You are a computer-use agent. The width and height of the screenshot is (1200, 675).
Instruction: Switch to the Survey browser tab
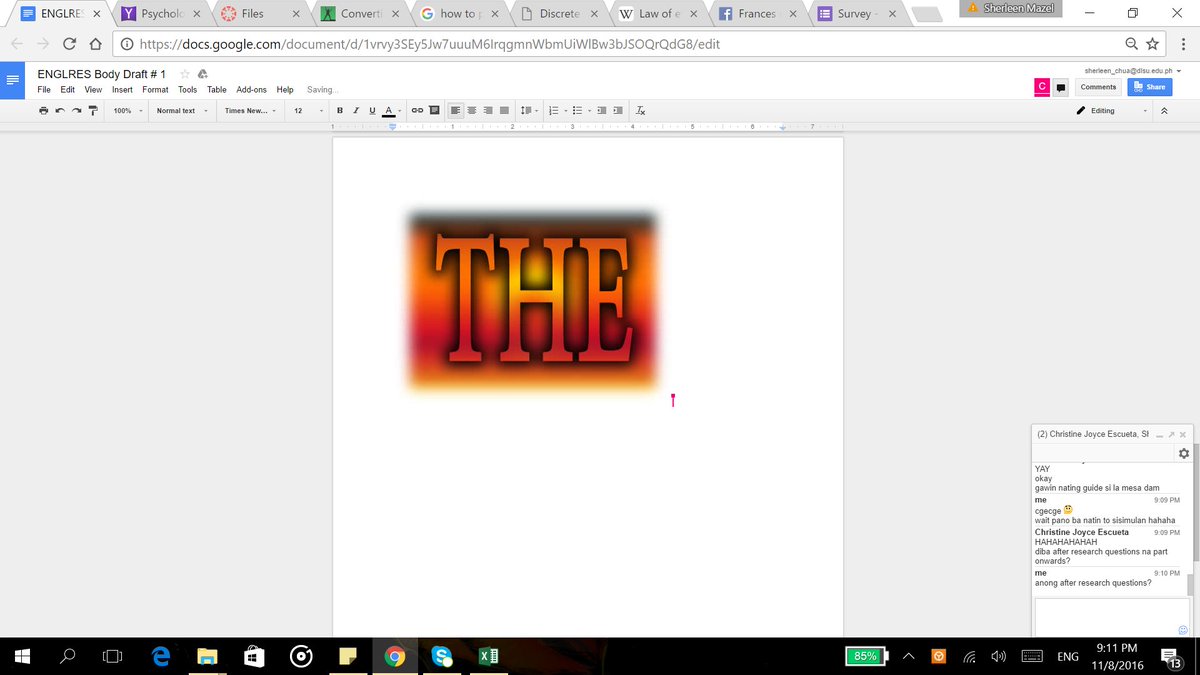click(858, 14)
